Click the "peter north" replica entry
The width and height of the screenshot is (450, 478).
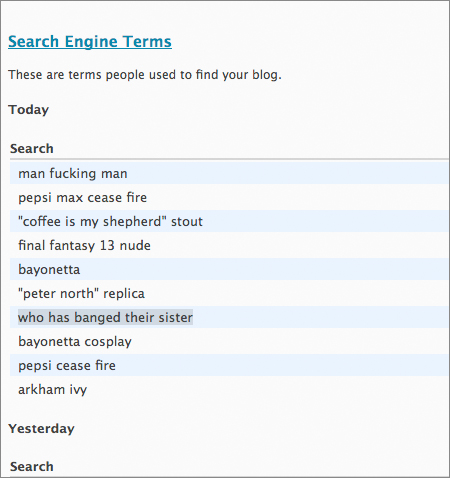click(81, 294)
